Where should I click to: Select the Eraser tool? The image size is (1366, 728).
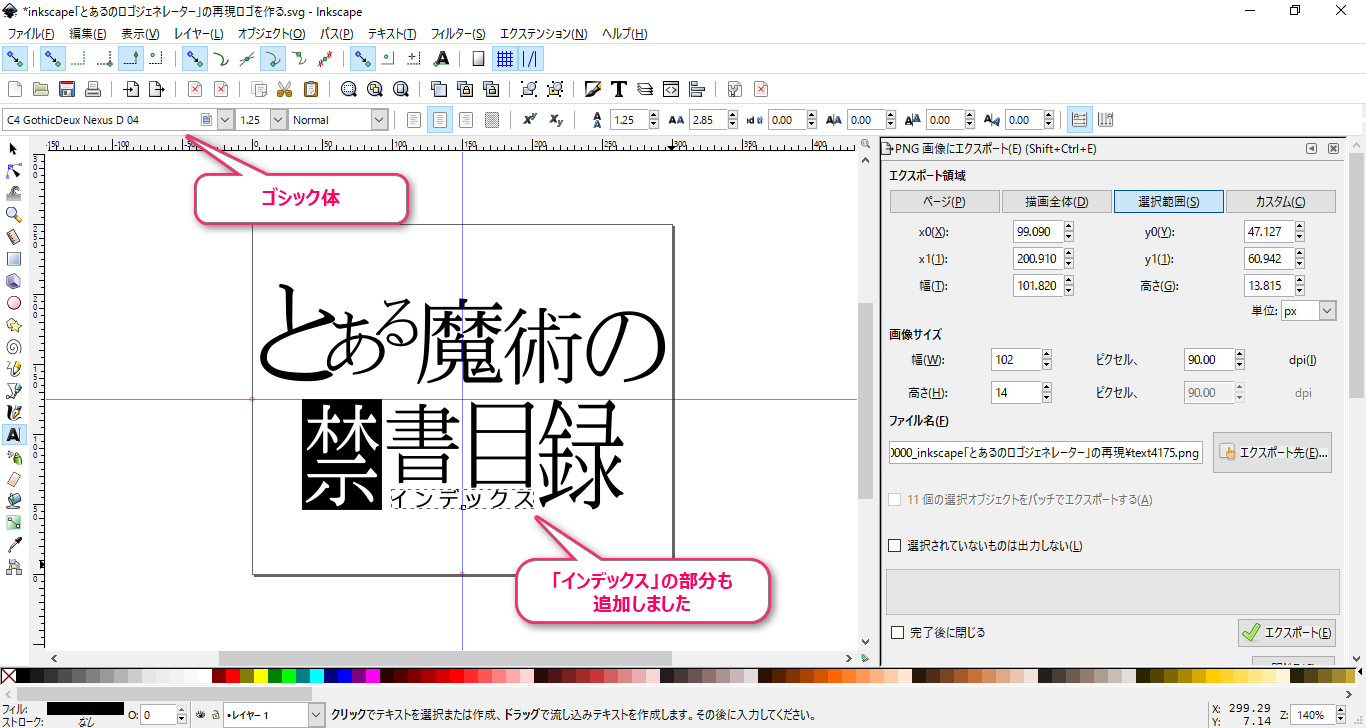coord(13,479)
